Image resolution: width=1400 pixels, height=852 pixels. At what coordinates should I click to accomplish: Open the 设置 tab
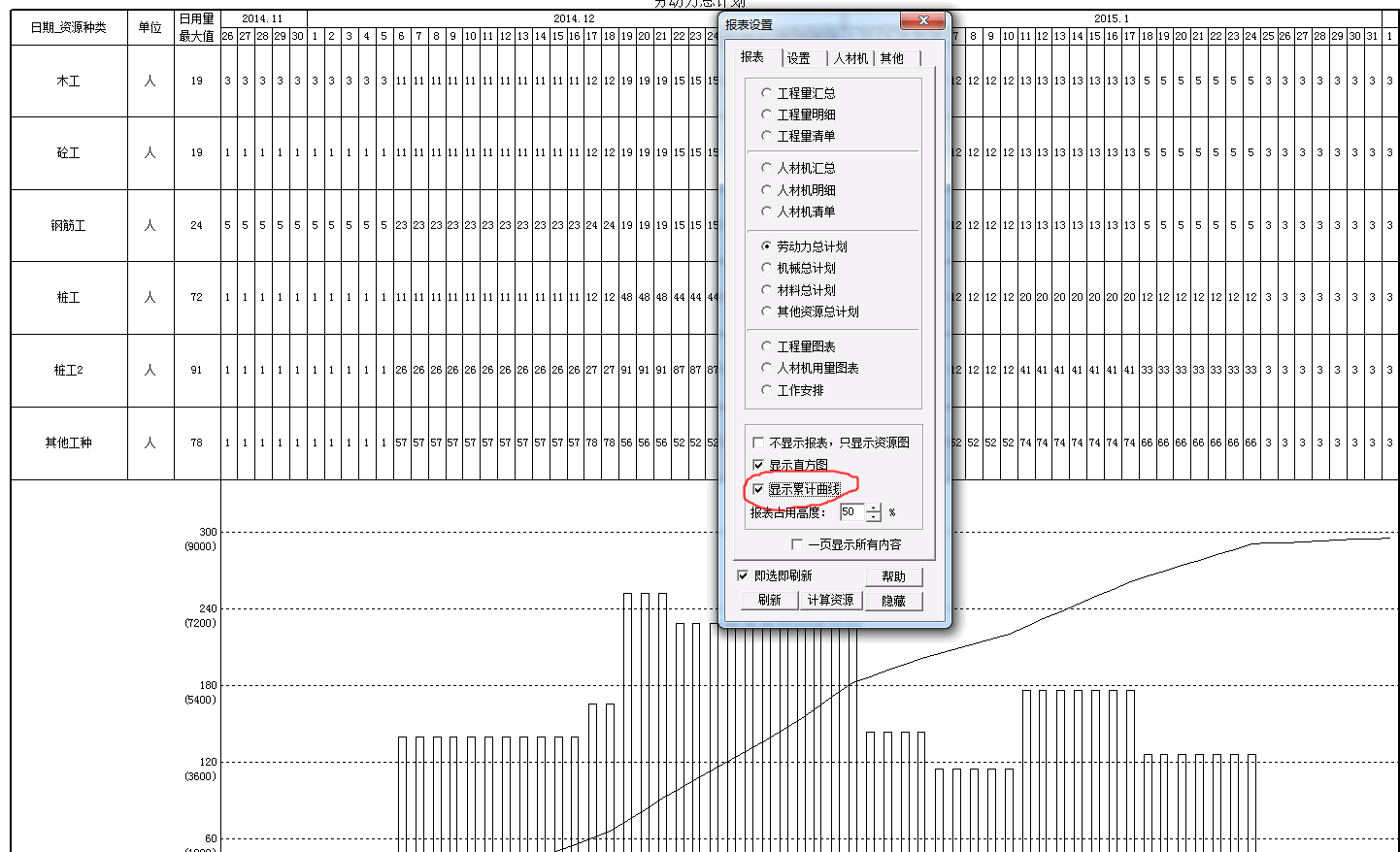click(x=799, y=58)
